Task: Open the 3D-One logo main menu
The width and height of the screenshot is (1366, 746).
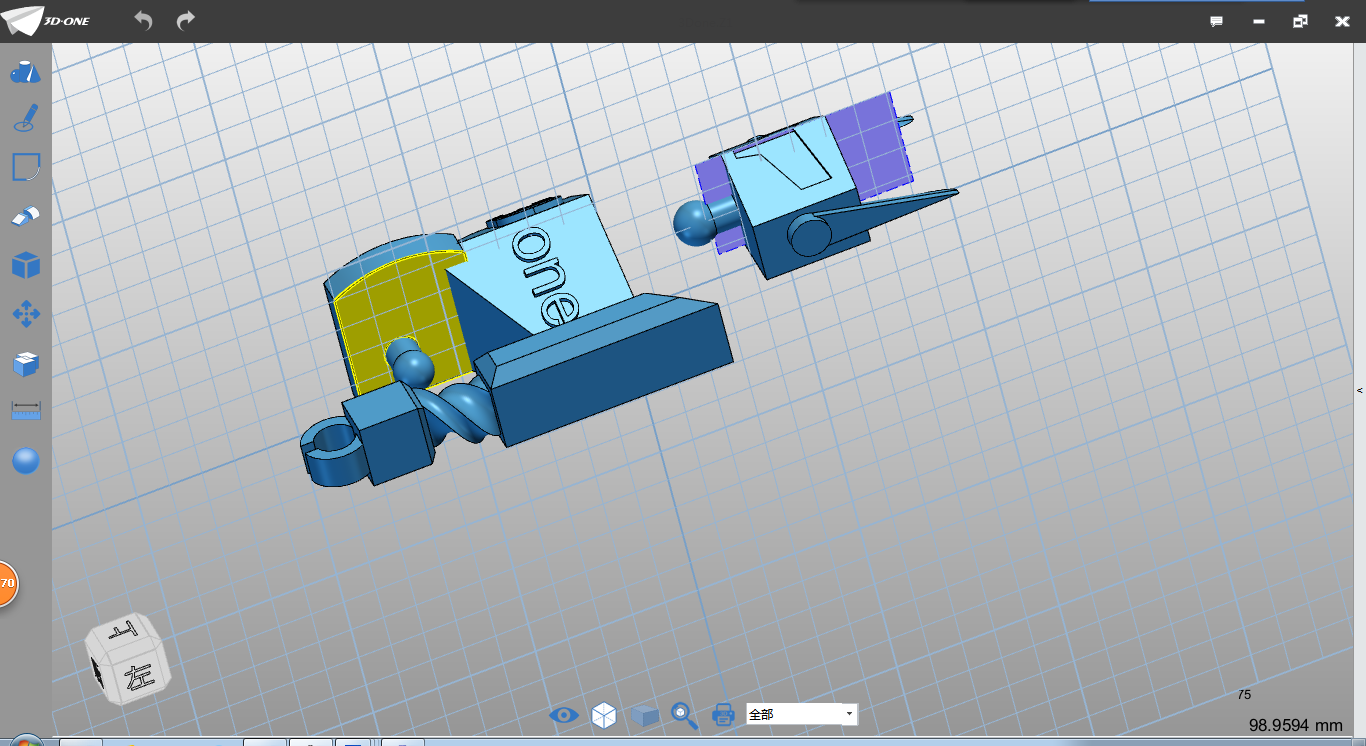Action: 46,21
